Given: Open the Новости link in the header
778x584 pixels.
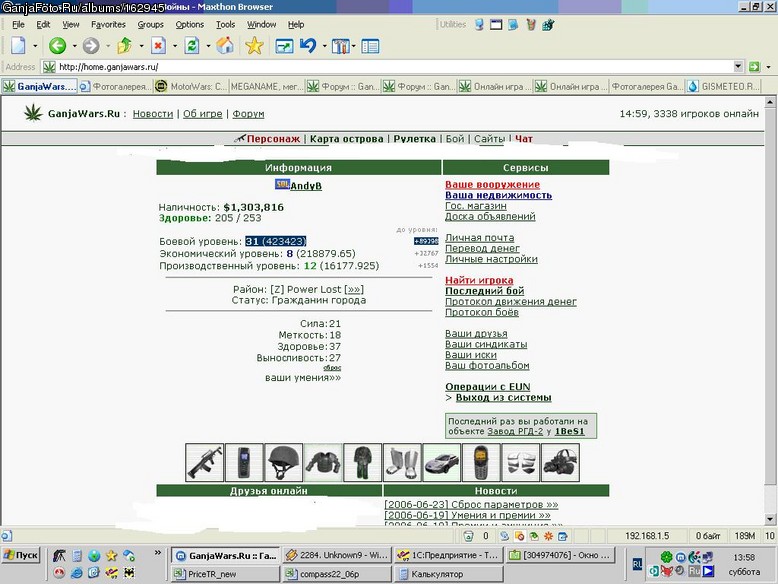Looking at the screenshot, I should pyautogui.click(x=153, y=114).
